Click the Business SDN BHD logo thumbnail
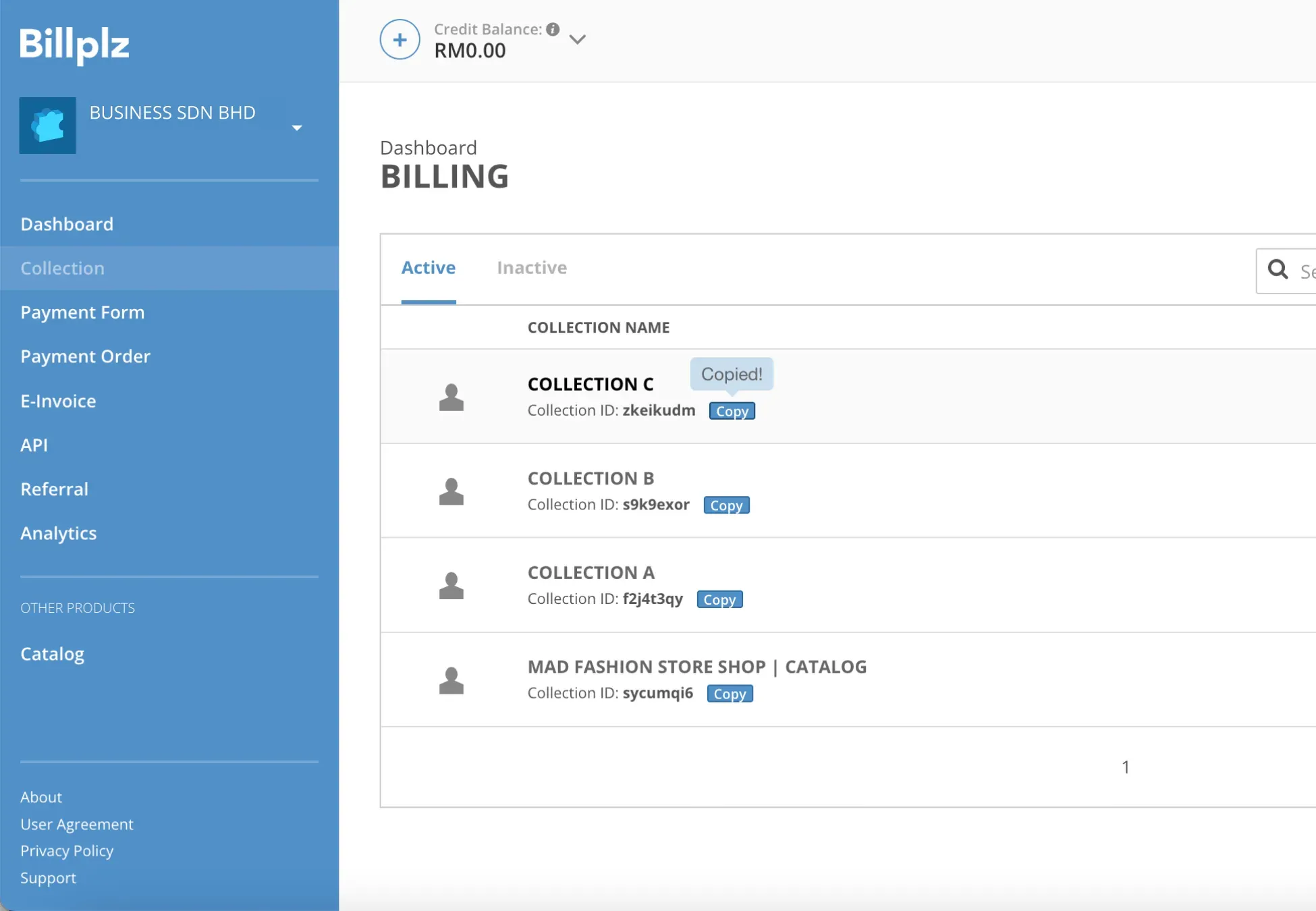 coord(47,126)
